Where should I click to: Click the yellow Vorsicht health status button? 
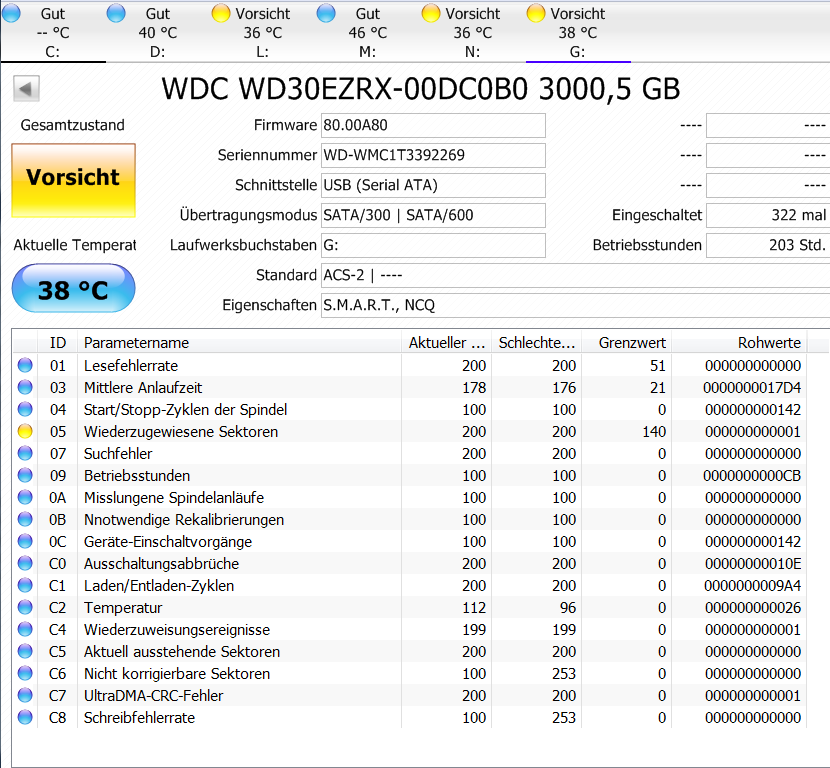pos(73,180)
